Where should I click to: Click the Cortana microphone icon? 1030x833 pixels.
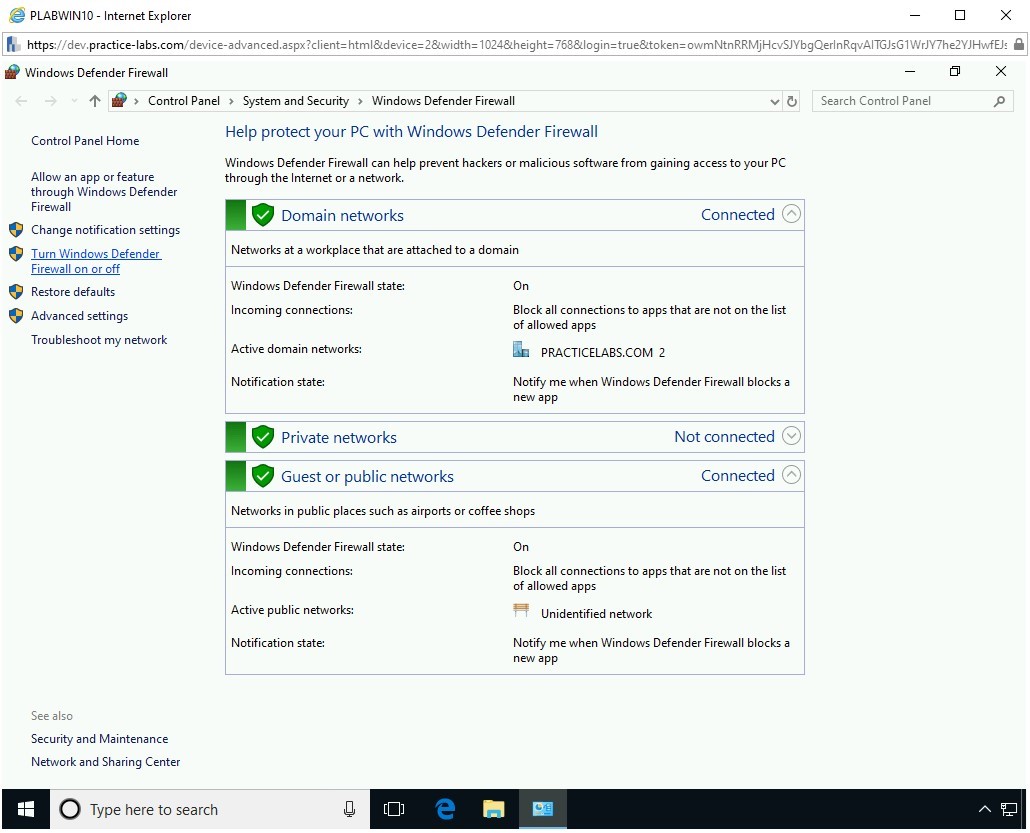click(349, 809)
